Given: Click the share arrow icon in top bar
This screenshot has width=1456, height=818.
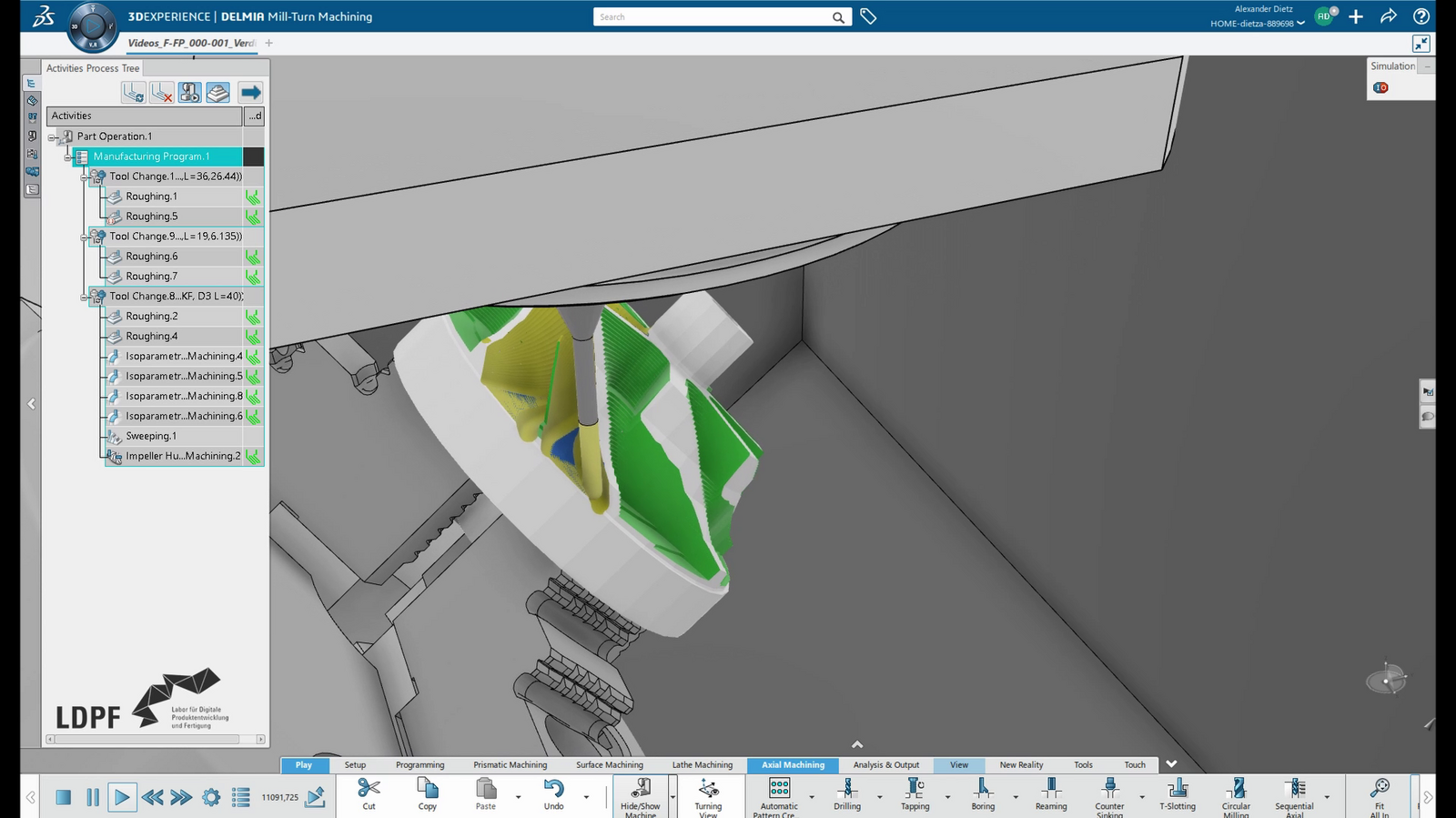Looking at the screenshot, I should 1389,16.
